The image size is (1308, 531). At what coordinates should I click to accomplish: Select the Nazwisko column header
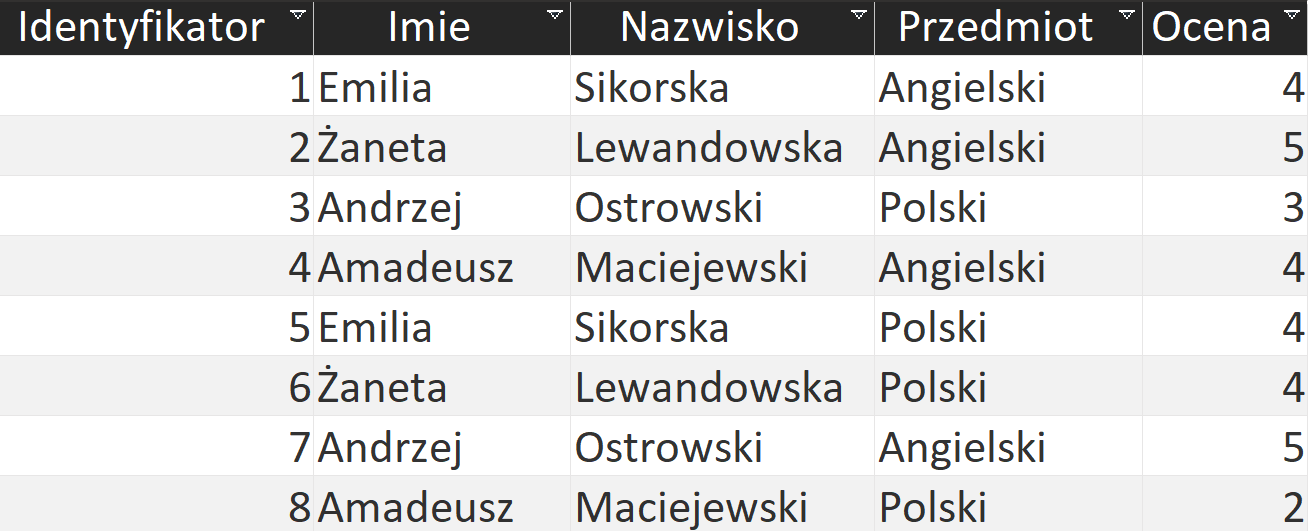coord(722,27)
